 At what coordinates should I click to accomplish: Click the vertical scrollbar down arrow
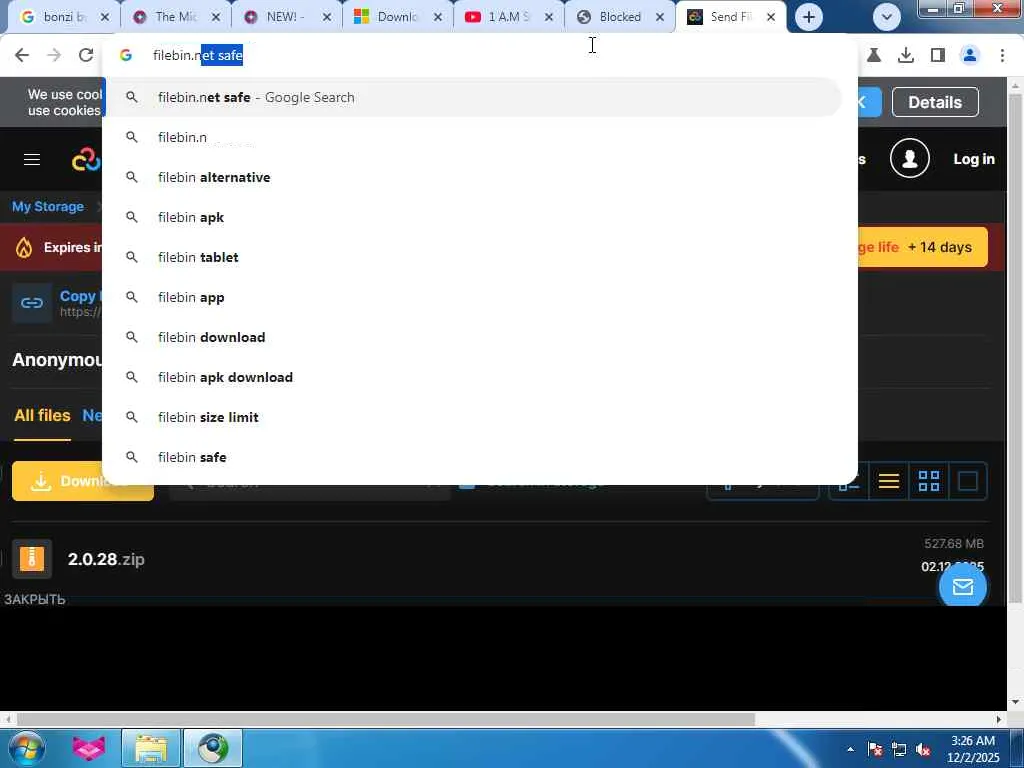(1016, 702)
